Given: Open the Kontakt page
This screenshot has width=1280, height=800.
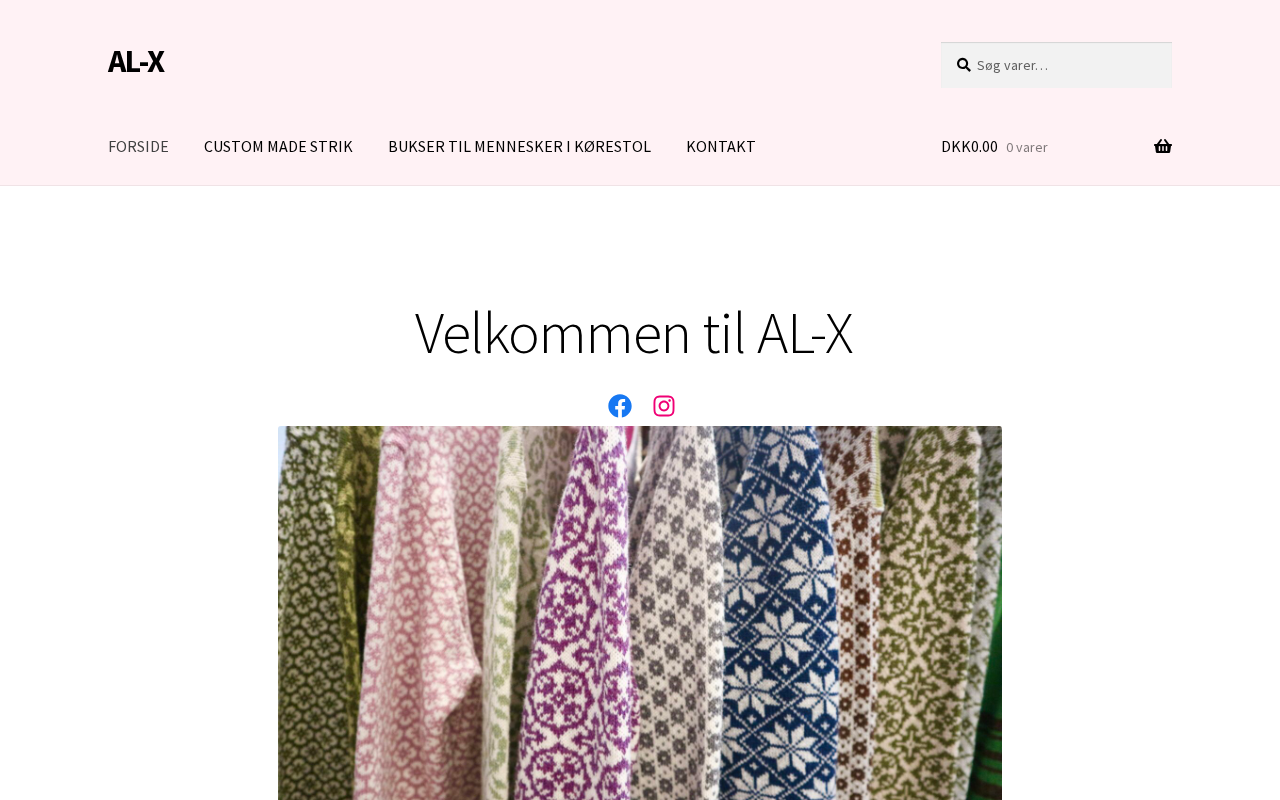Looking at the screenshot, I should point(721,147).
